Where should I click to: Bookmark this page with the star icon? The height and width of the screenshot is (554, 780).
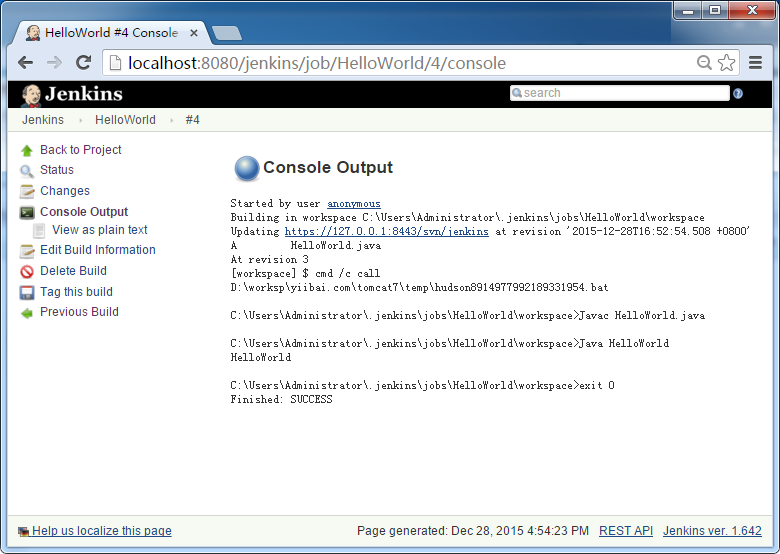[x=726, y=63]
